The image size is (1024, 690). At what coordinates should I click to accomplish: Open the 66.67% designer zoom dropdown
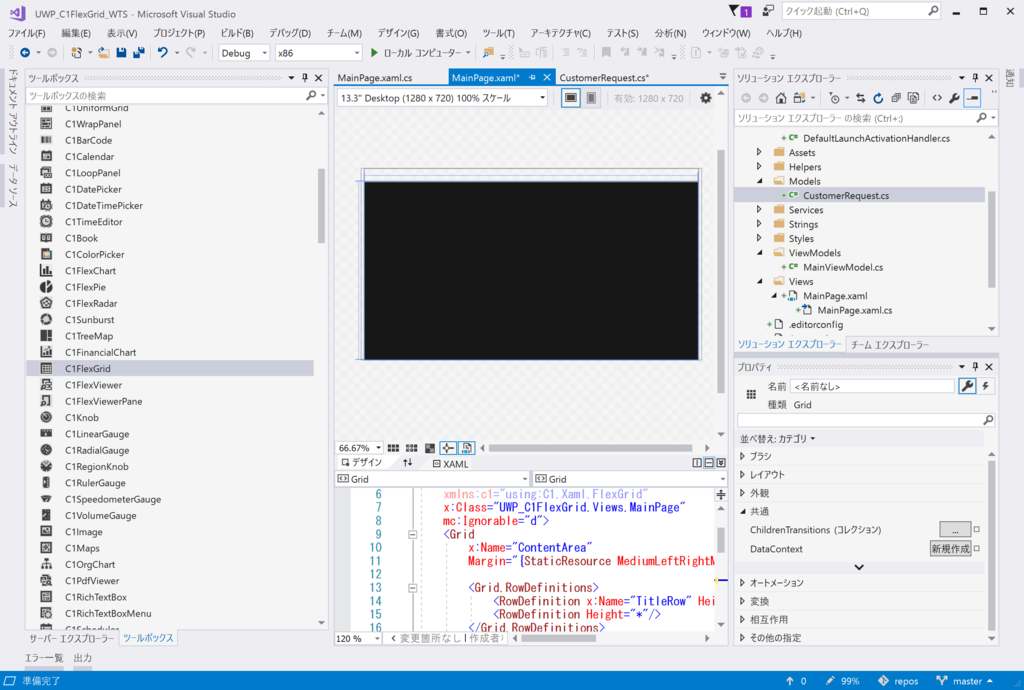tap(359, 448)
